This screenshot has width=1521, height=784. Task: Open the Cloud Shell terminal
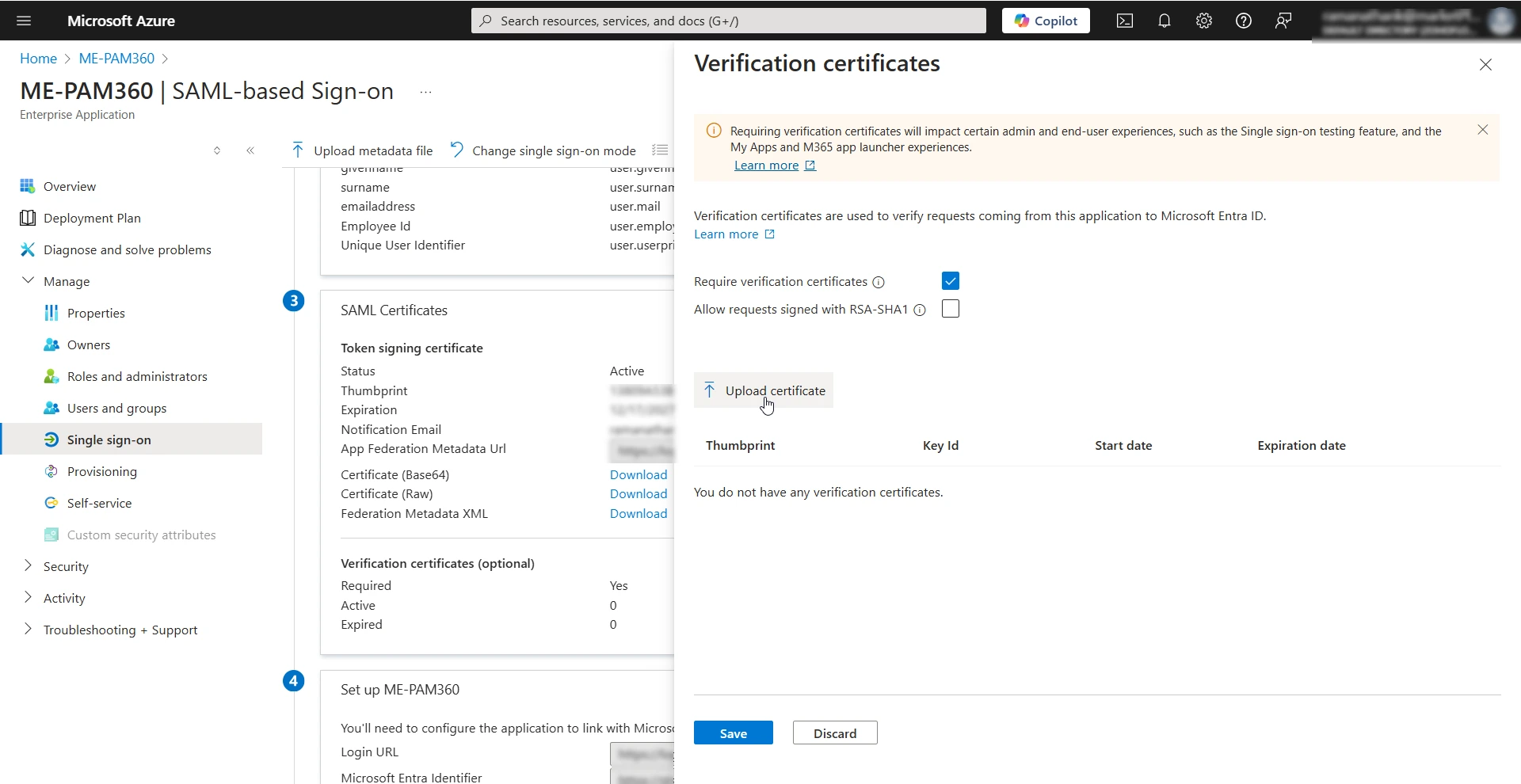point(1124,21)
